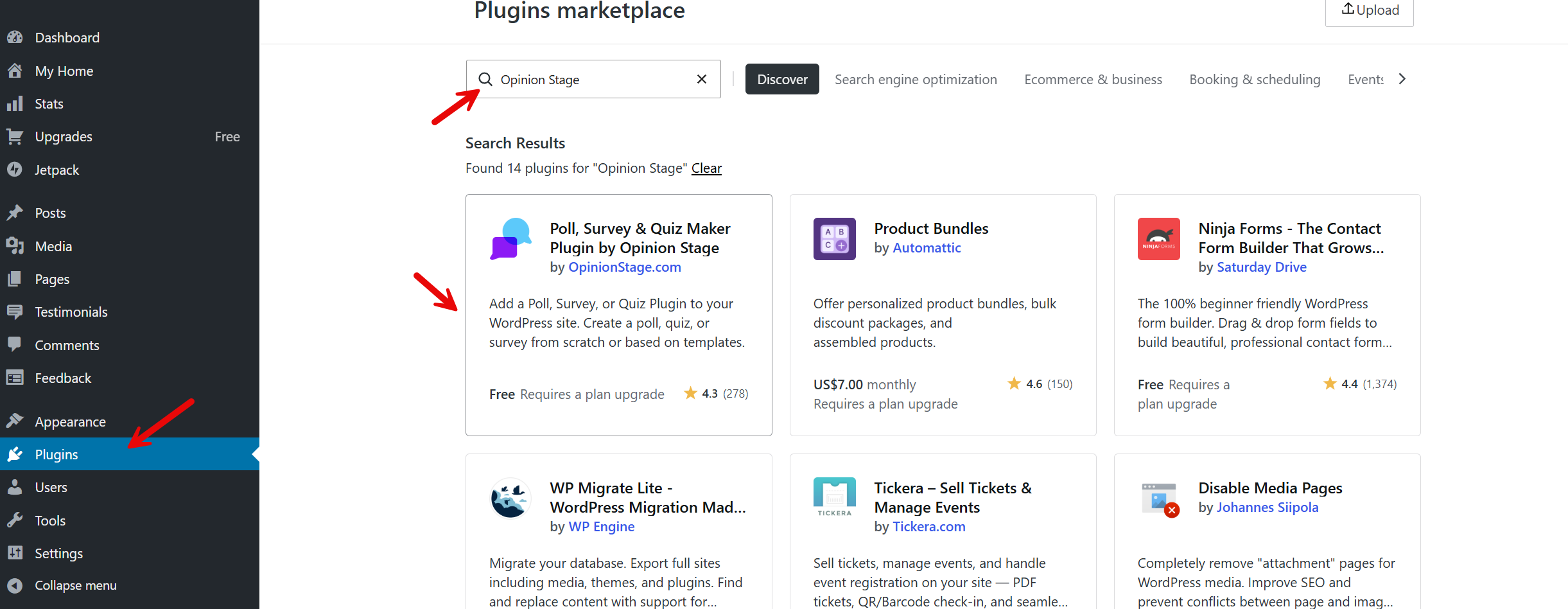Select the Search engine optimization category

[916, 79]
